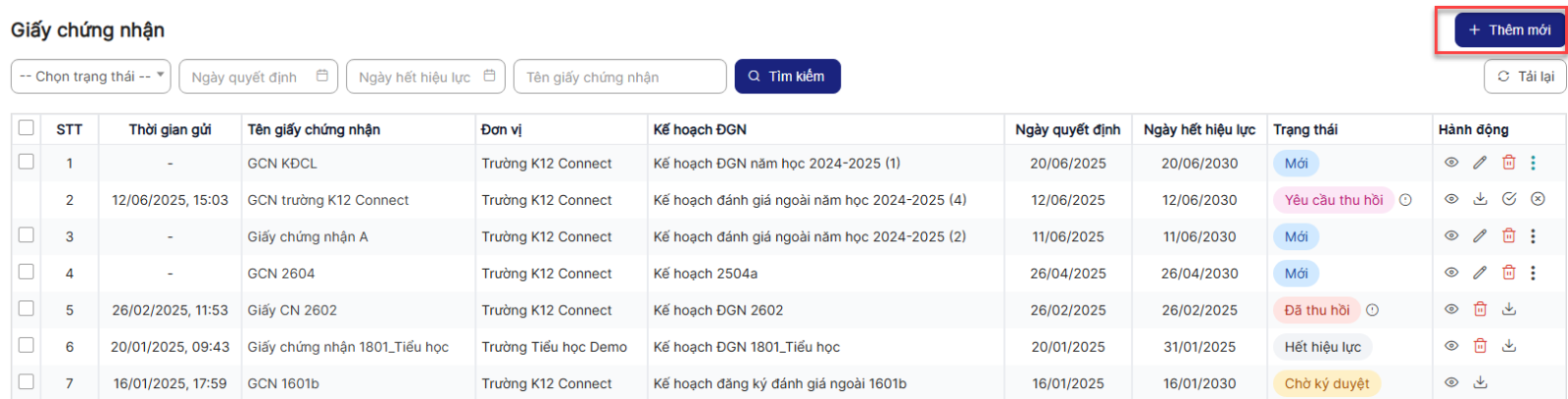Download the GCN trường K12 Connect certificate
1568x399 pixels.
pos(1480,199)
